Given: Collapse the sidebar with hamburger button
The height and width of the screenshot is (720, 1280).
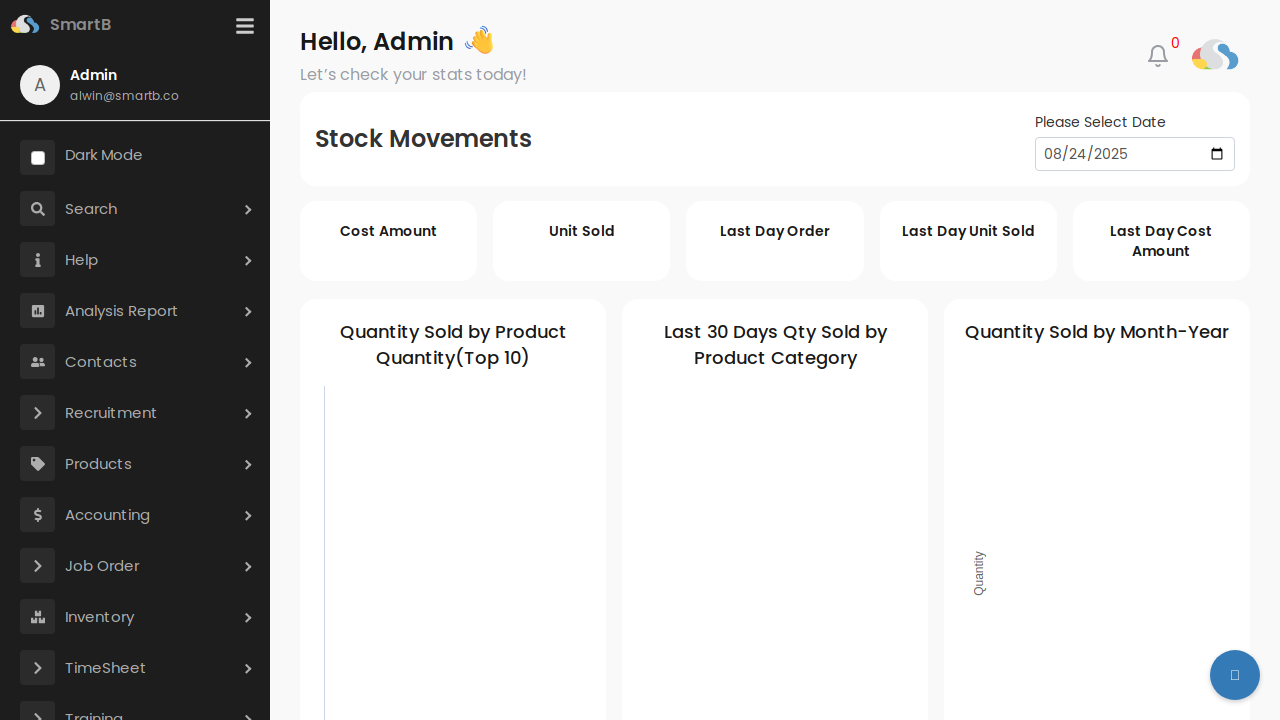Looking at the screenshot, I should click(x=244, y=26).
